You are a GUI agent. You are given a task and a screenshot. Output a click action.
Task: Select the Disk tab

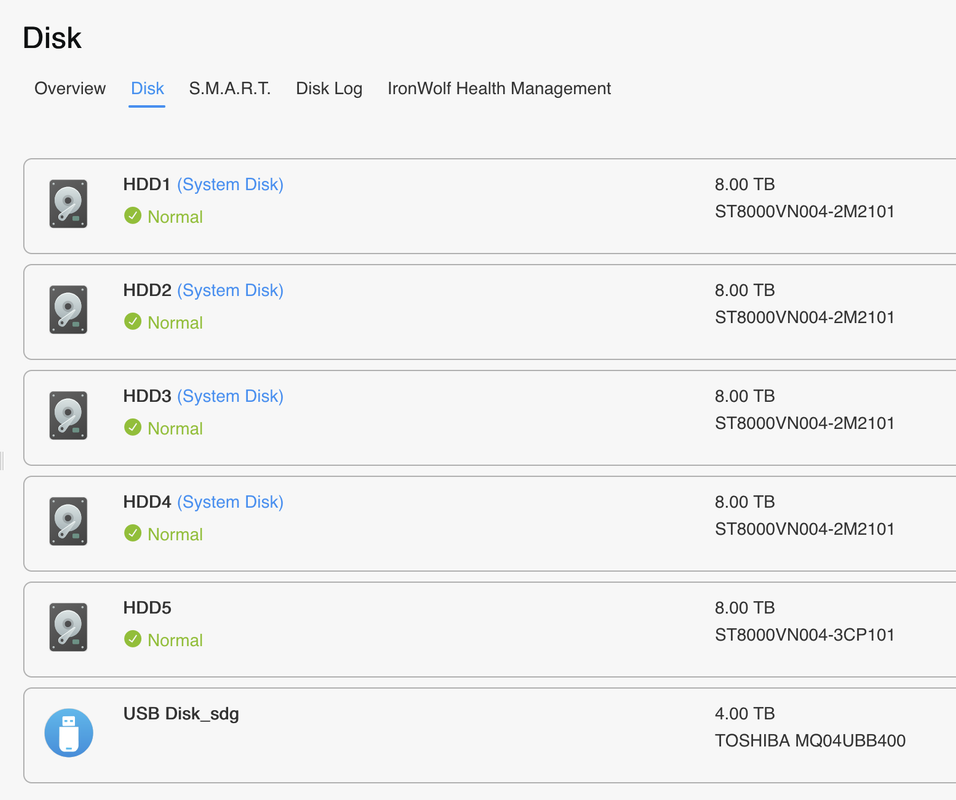point(148,88)
